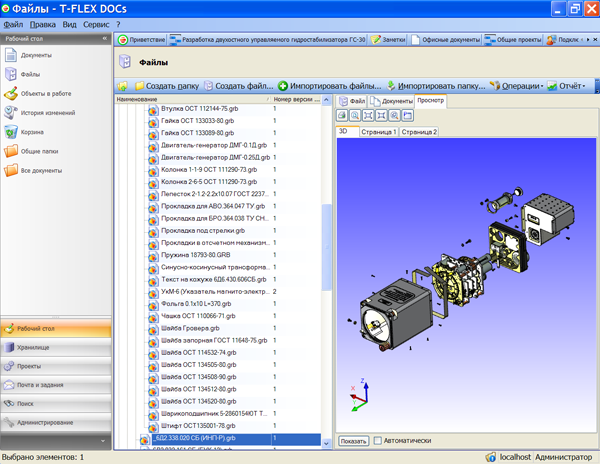Select the Страница 1 tab
Image resolution: width=600 pixels, height=464 pixels.
(378, 132)
